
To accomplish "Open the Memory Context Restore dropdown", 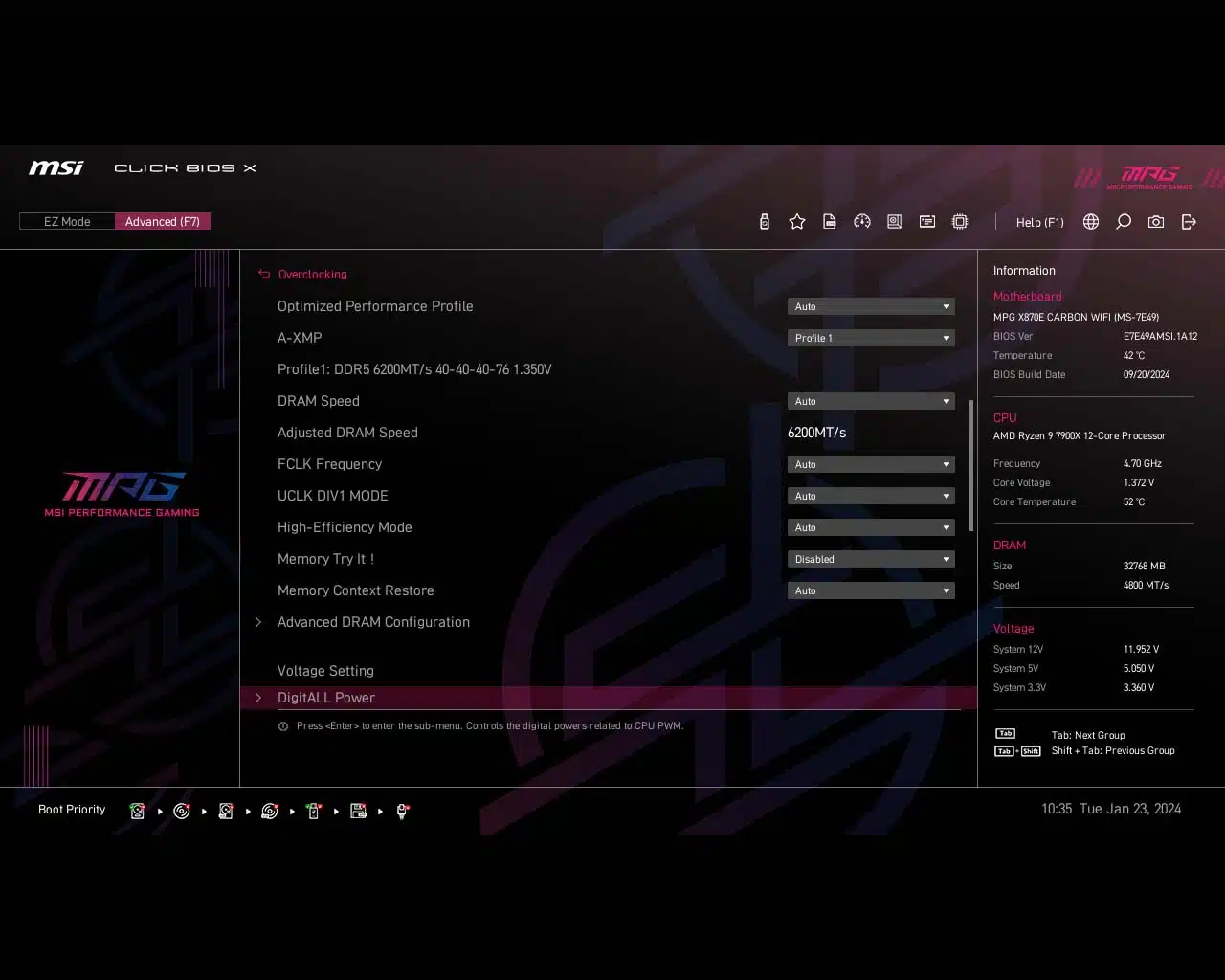I will pyautogui.click(x=871, y=591).
